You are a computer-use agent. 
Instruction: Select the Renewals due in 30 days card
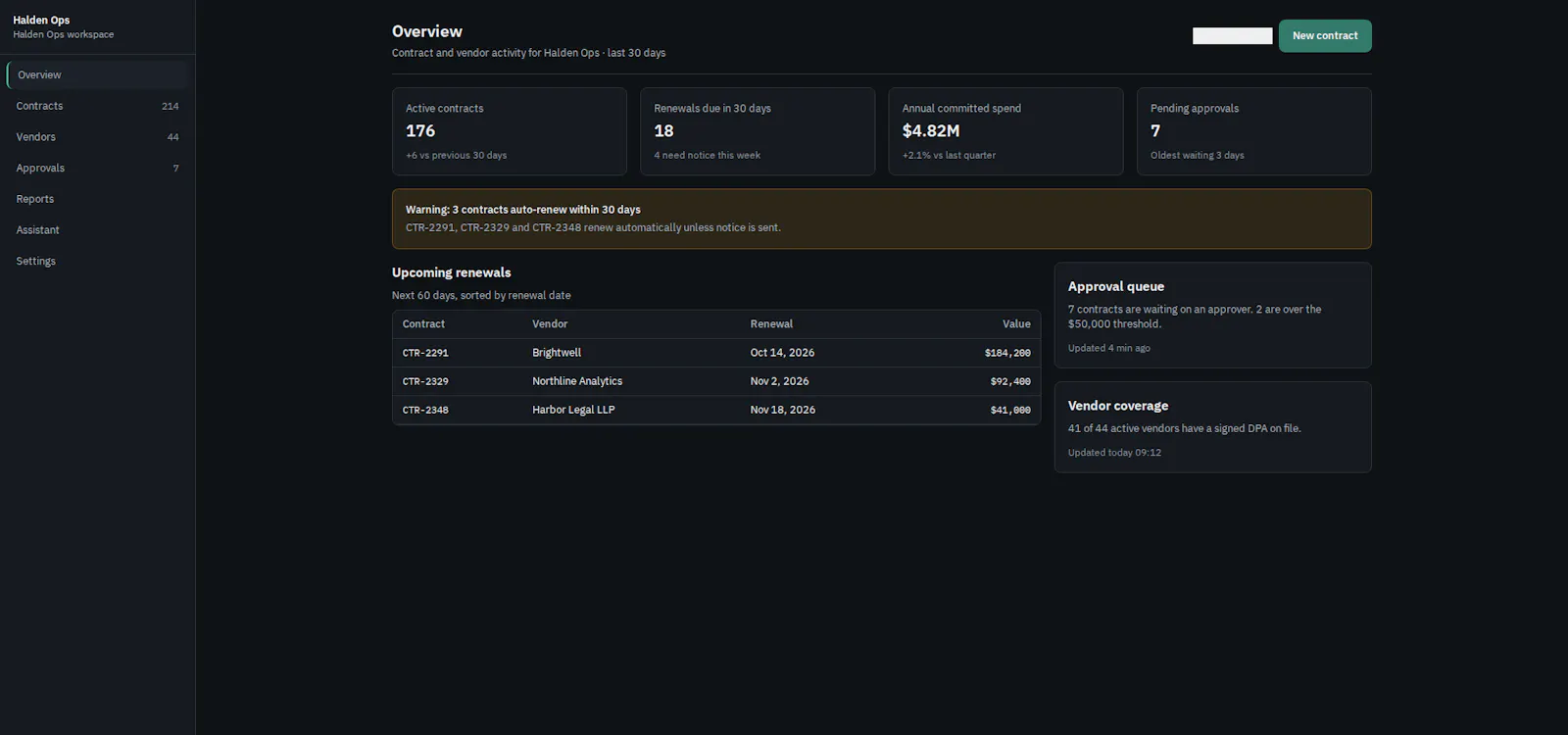pyautogui.click(x=758, y=131)
